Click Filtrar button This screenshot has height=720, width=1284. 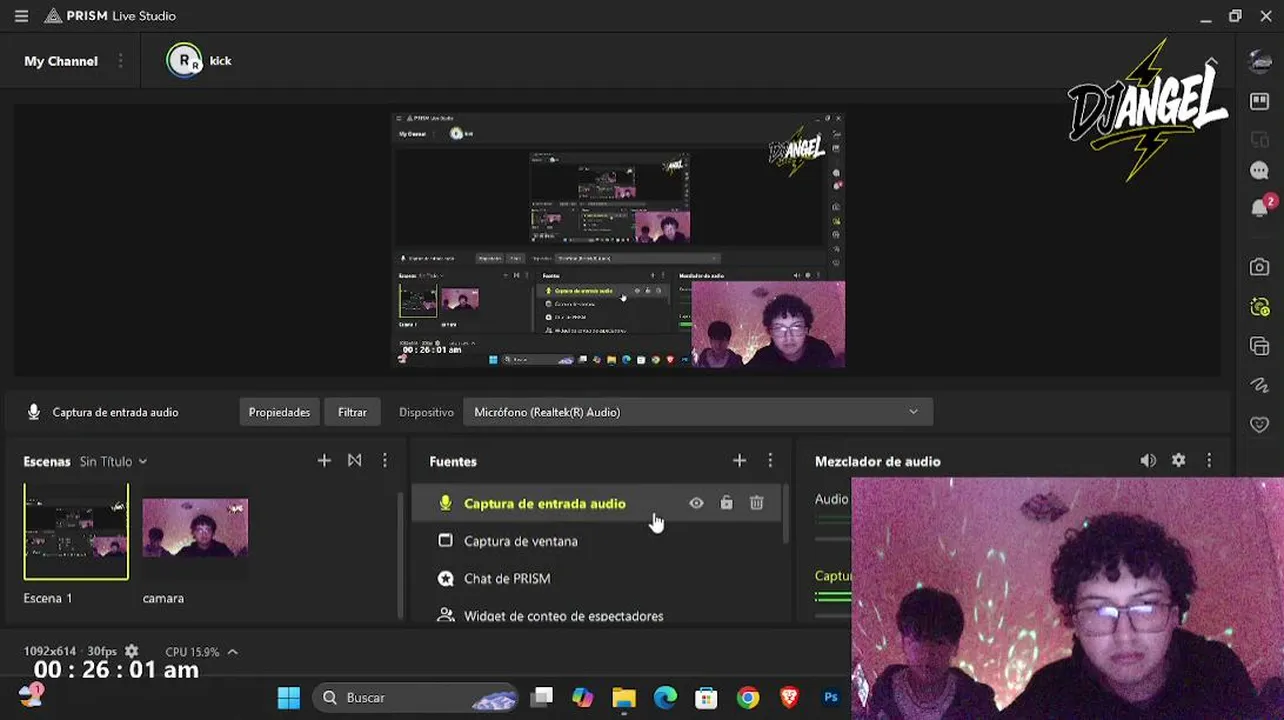(352, 412)
